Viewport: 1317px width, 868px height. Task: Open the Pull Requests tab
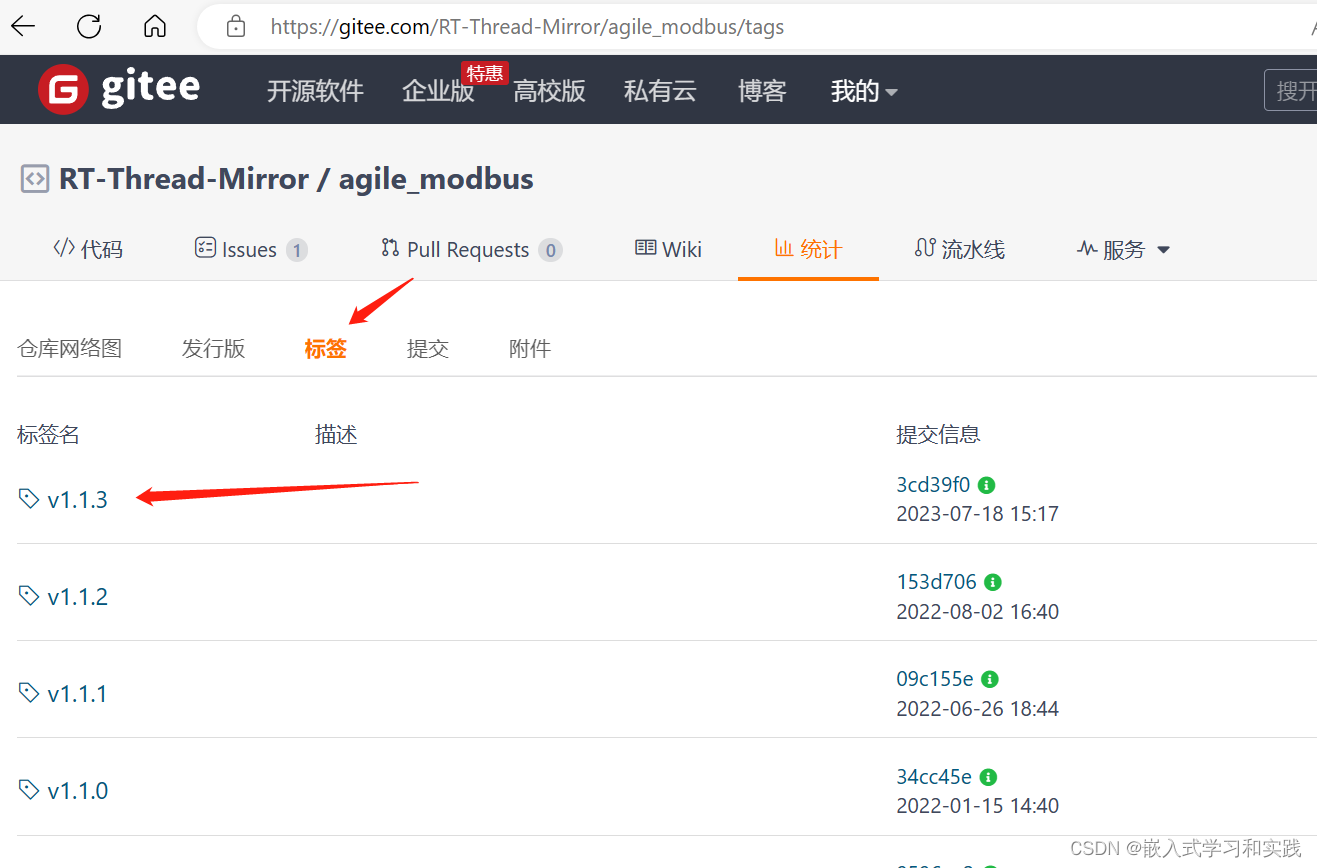[471, 249]
